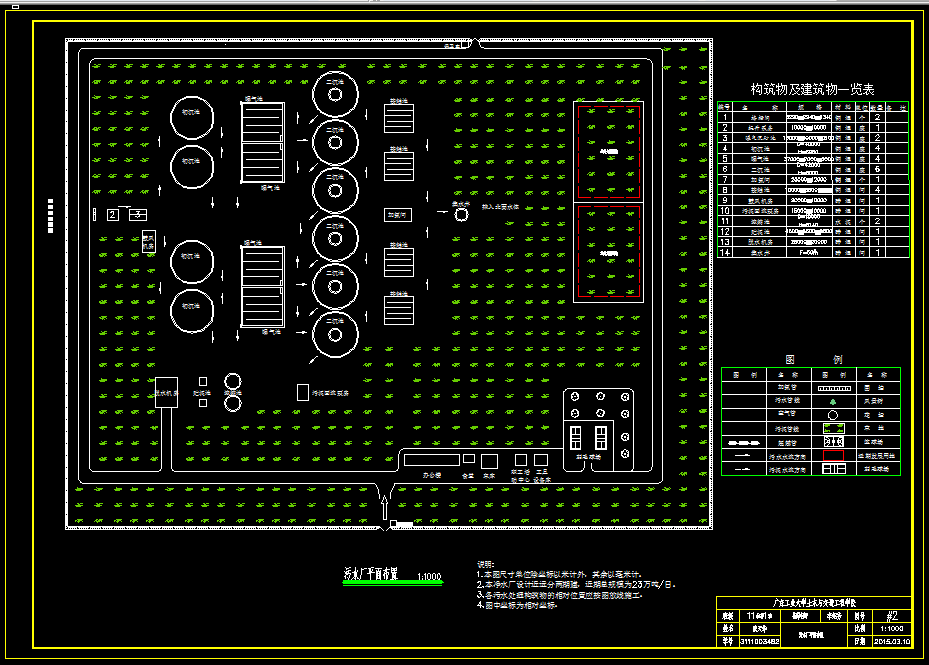Click the numbered box labeled 3 on the plan
Image resolution: width=929 pixels, height=665 pixels.
tap(137, 215)
